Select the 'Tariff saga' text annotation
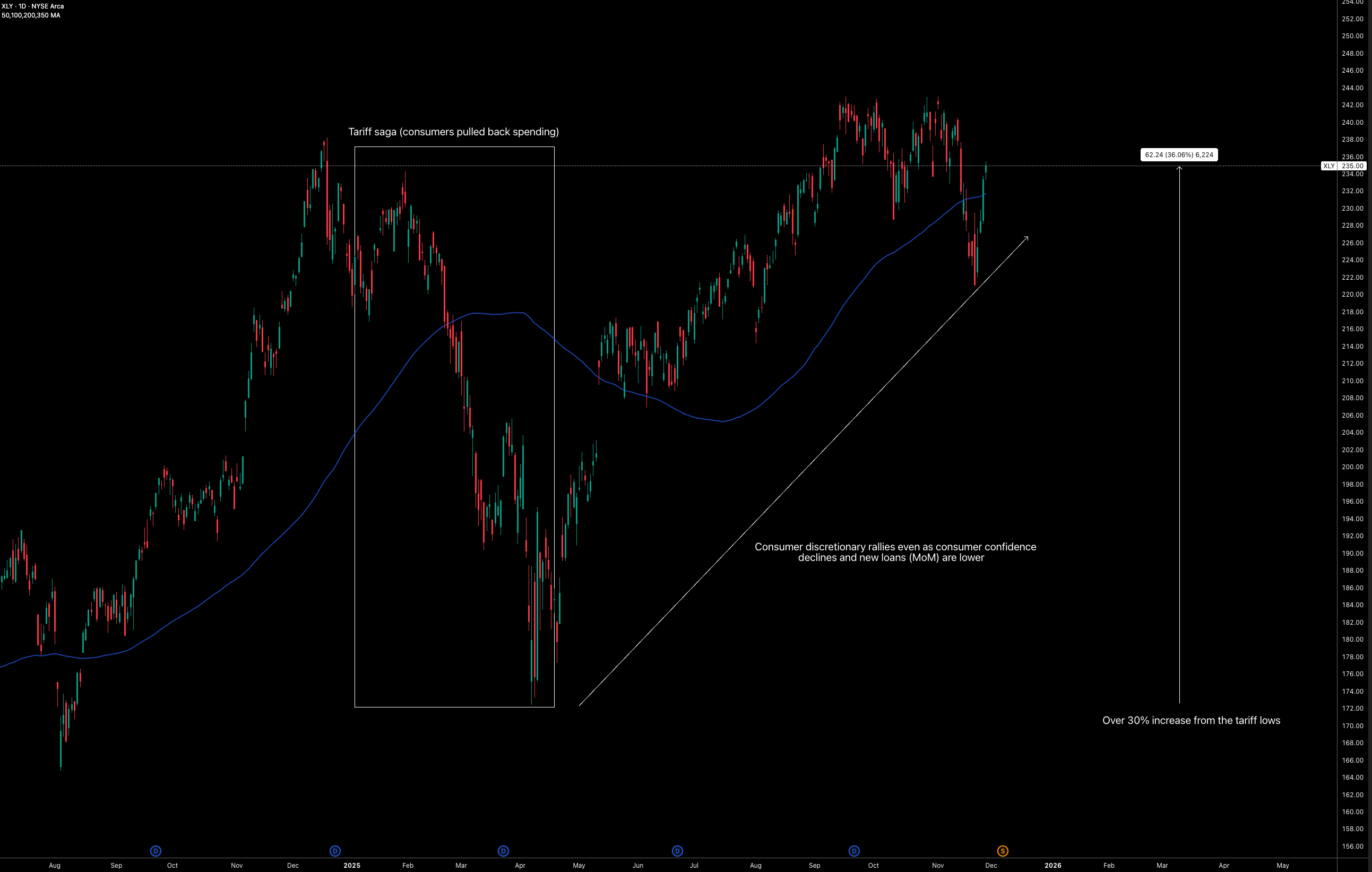The width and height of the screenshot is (1372, 872). coord(453,132)
